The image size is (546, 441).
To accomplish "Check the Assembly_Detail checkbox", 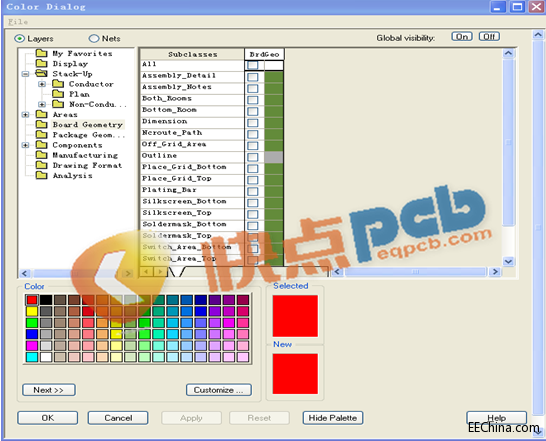I will coord(253,77).
